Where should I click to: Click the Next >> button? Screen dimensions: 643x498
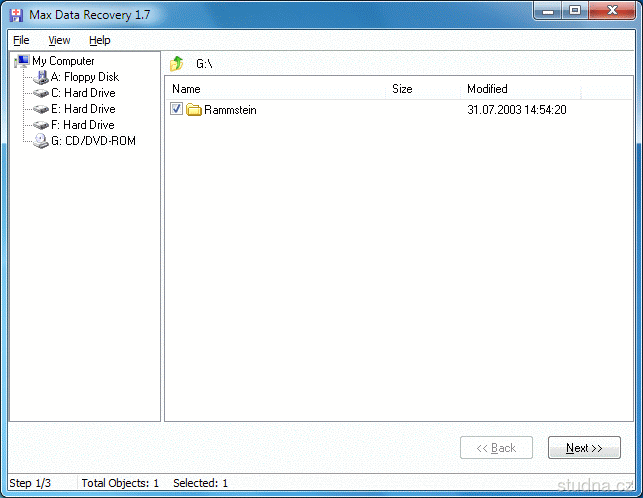[x=584, y=448]
